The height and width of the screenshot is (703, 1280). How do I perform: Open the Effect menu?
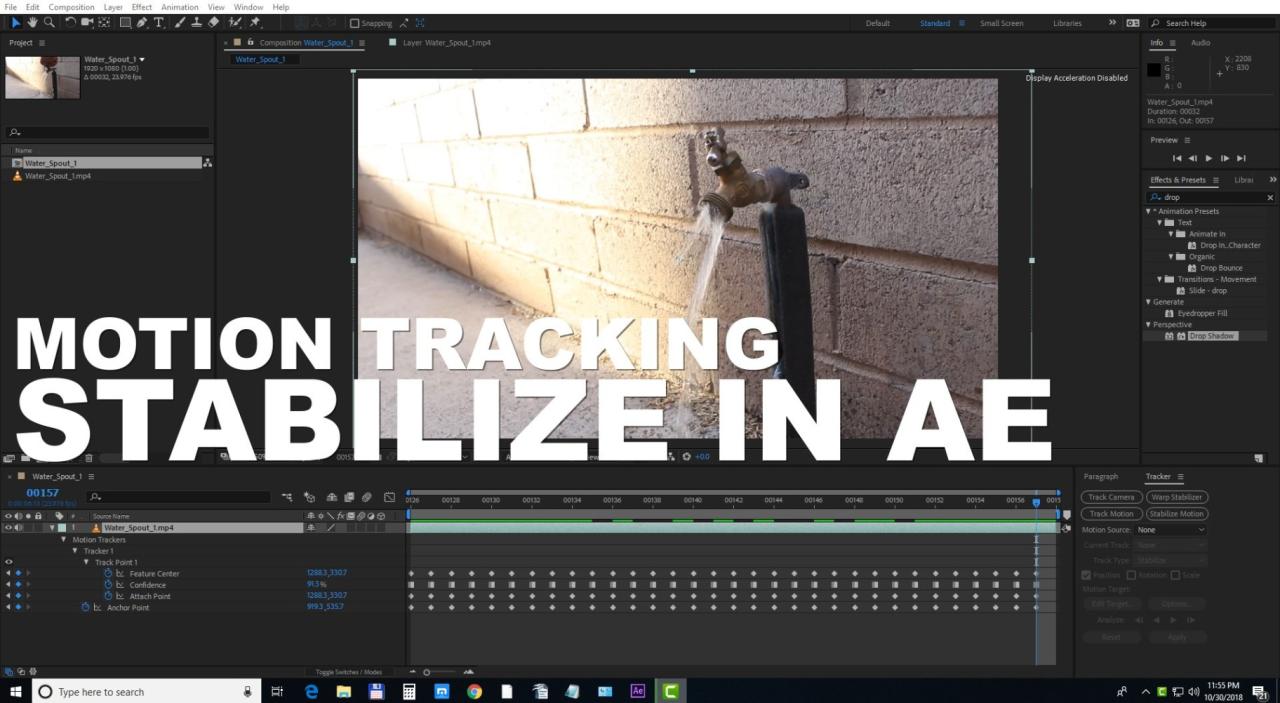click(141, 7)
